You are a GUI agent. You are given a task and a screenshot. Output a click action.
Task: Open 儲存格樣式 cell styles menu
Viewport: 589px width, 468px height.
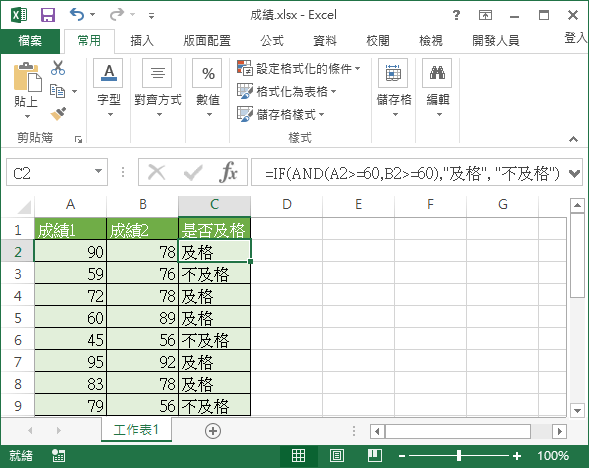click(280, 114)
